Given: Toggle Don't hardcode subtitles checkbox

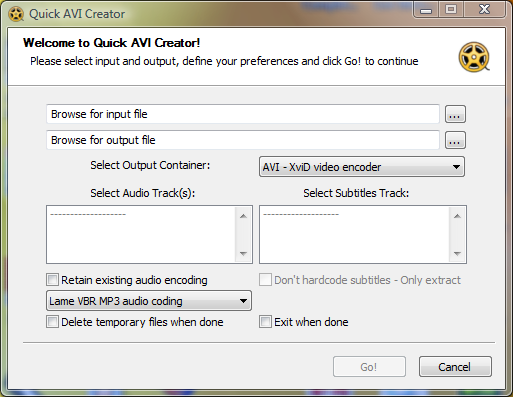Looking at the screenshot, I should tap(265, 280).
